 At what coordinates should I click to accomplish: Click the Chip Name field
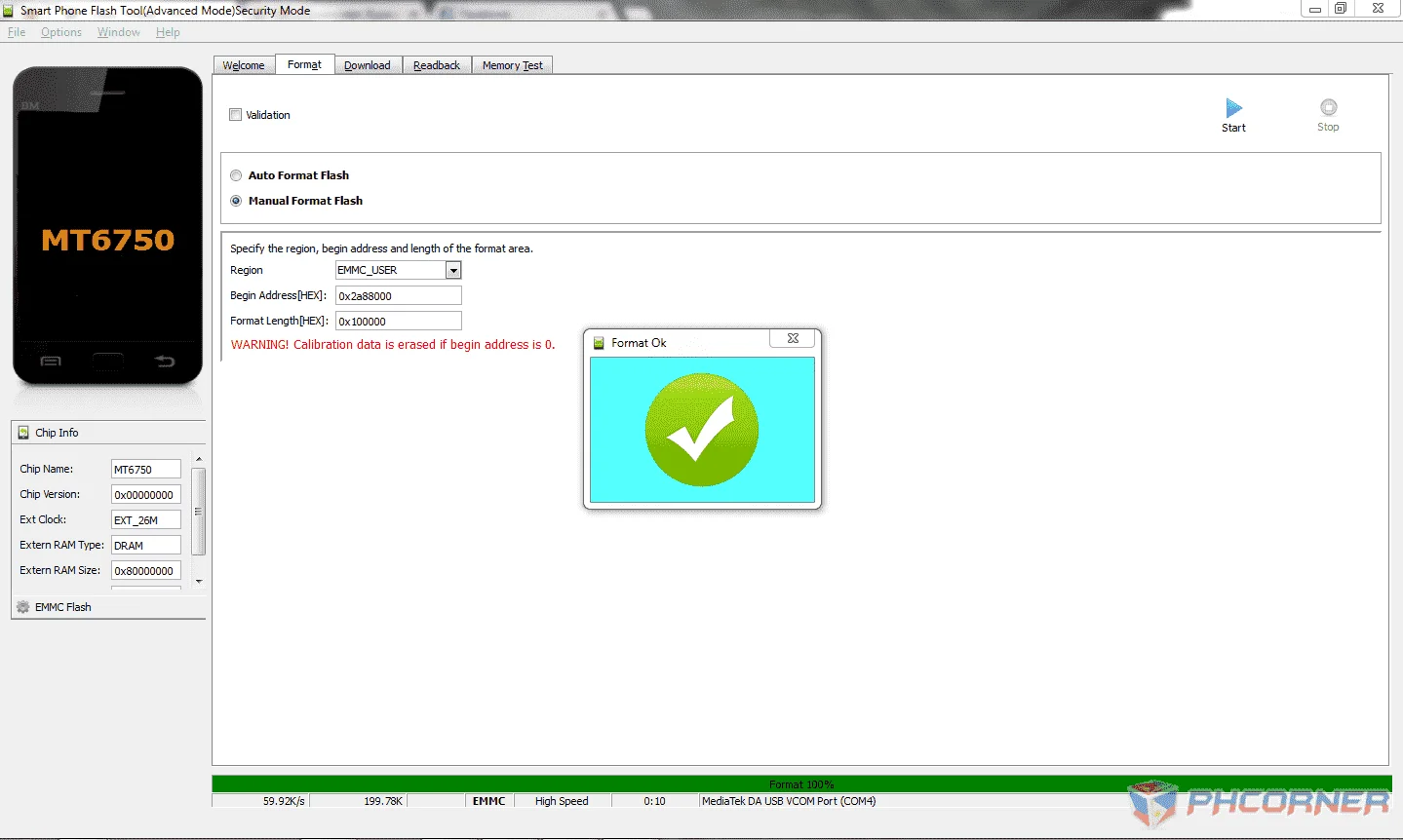click(x=146, y=469)
